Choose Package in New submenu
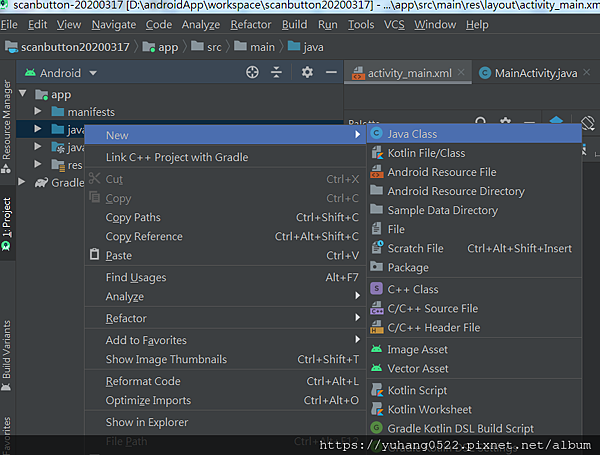This screenshot has width=600, height=455. [474, 267]
